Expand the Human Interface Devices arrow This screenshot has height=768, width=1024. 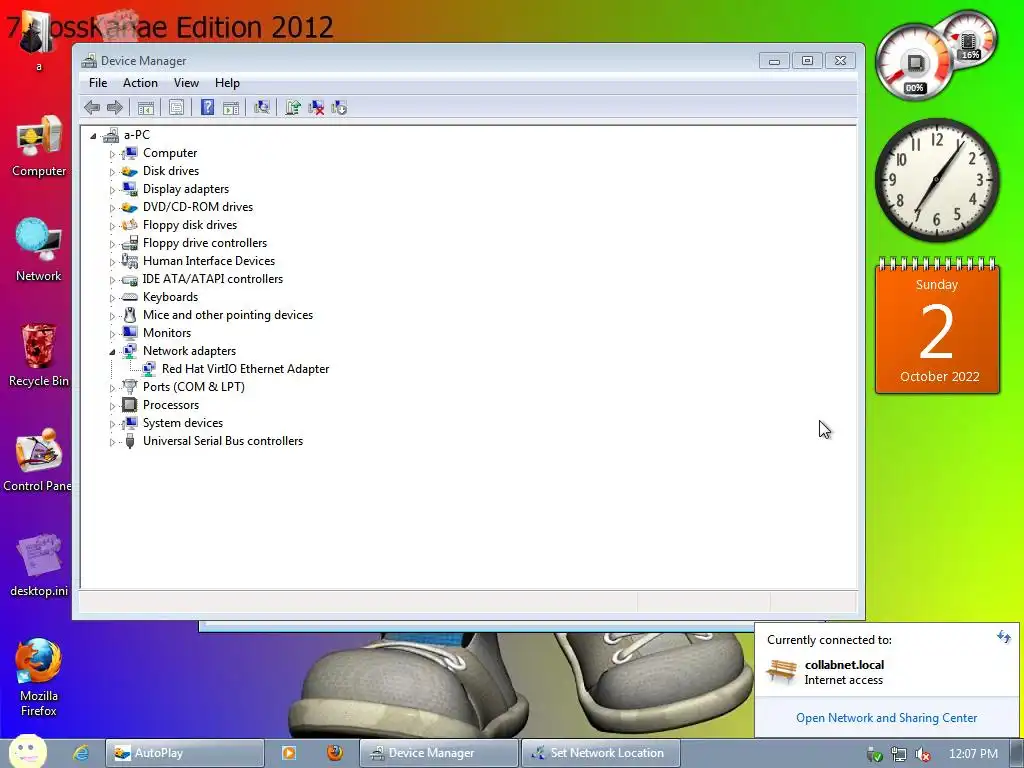click(x=112, y=262)
